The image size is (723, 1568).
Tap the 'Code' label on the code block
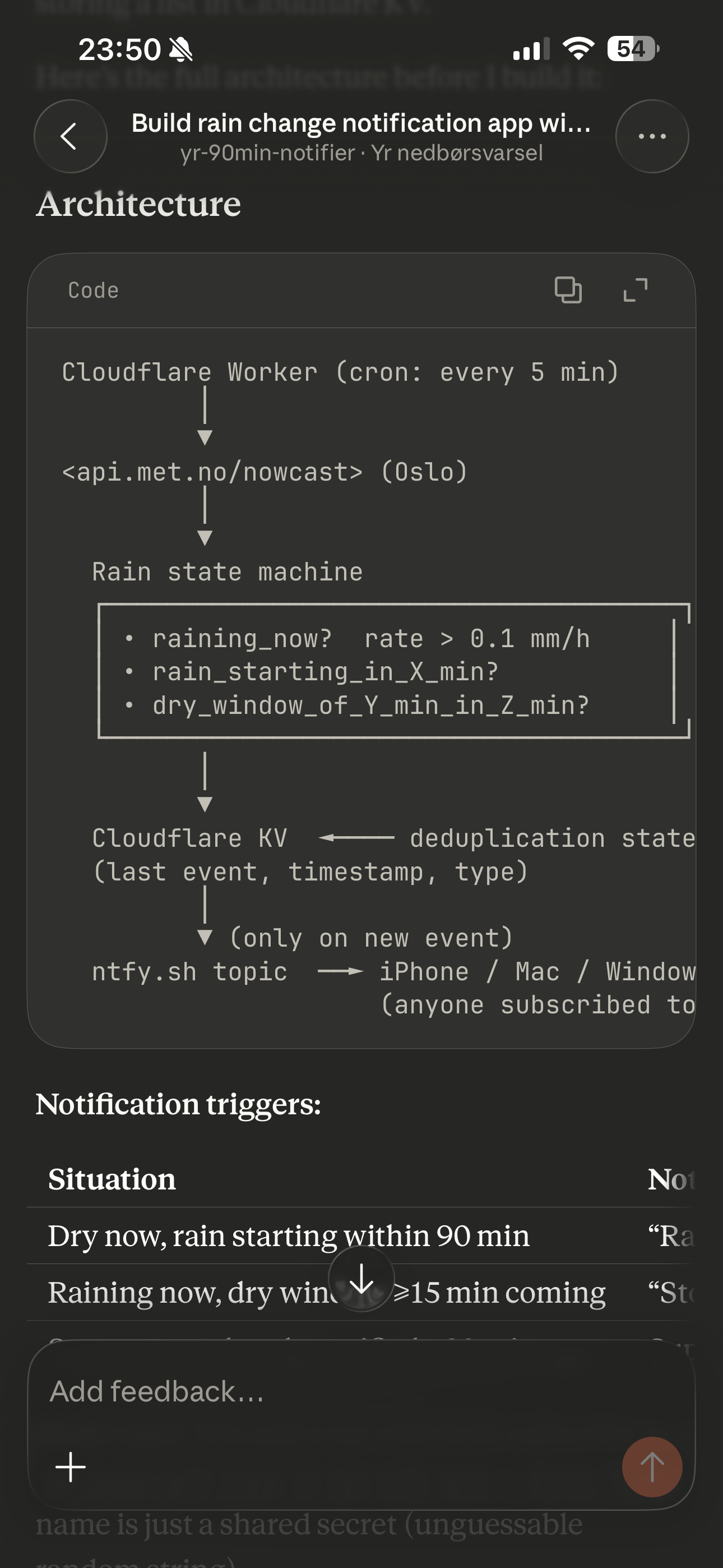93,290
